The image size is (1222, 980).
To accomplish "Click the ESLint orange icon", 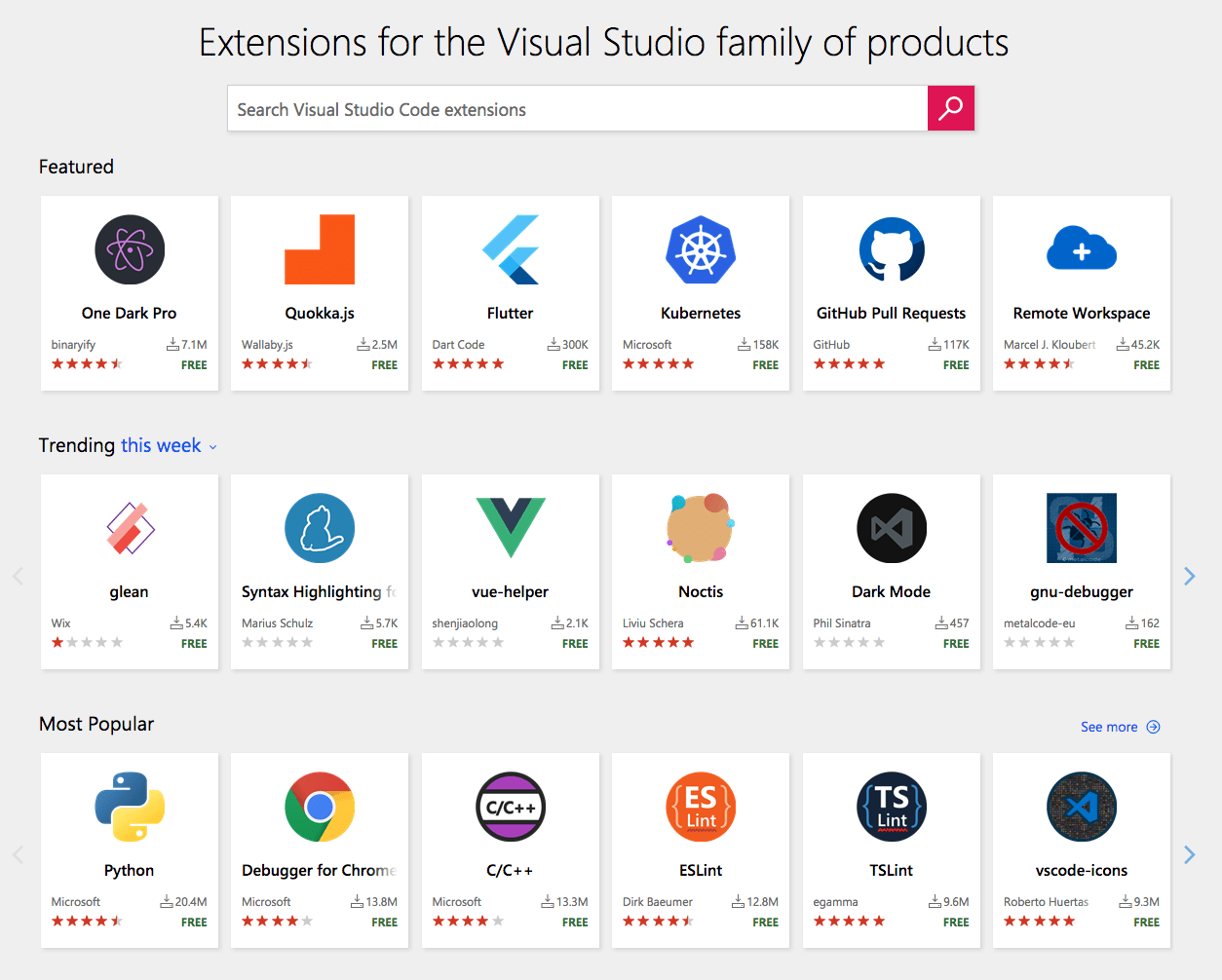I will [701, 807].
